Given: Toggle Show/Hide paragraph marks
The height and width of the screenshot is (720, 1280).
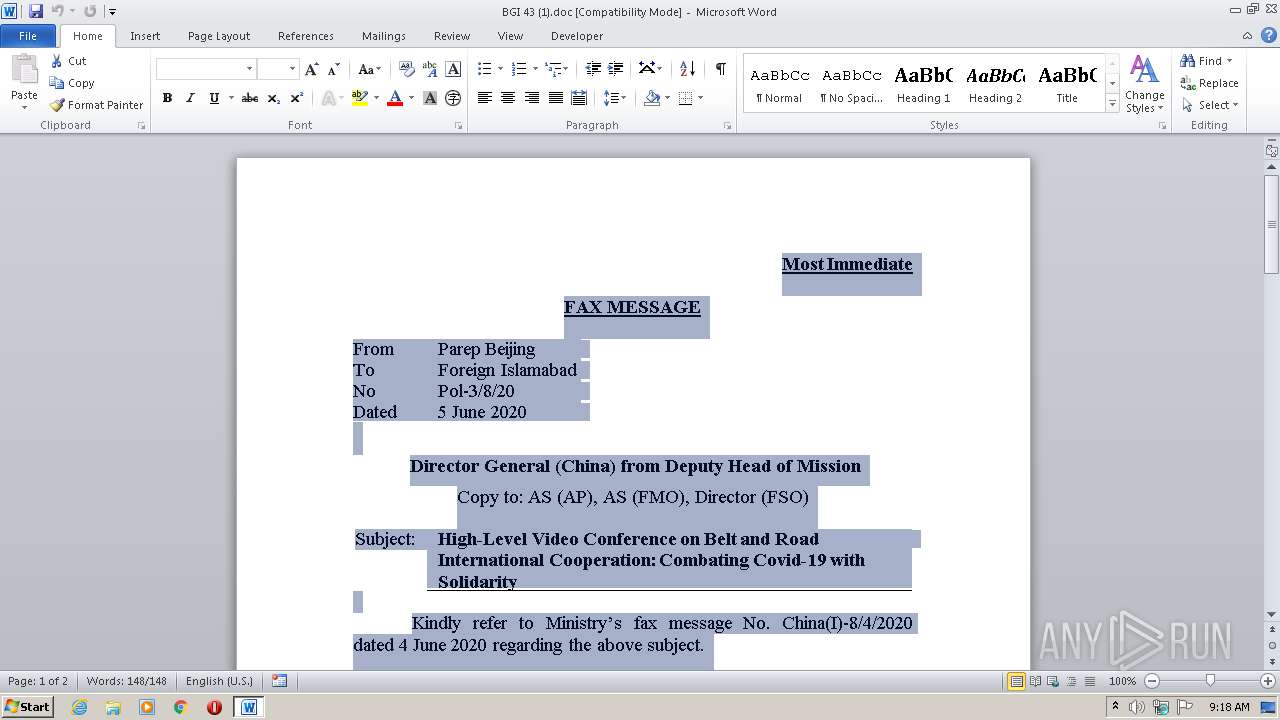Looking at the screenshot, I should click(720, 69).
